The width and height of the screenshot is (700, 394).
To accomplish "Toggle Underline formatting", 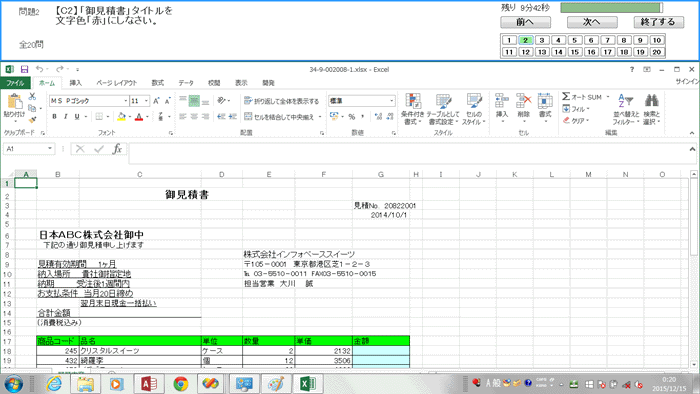I will (77, 117).
